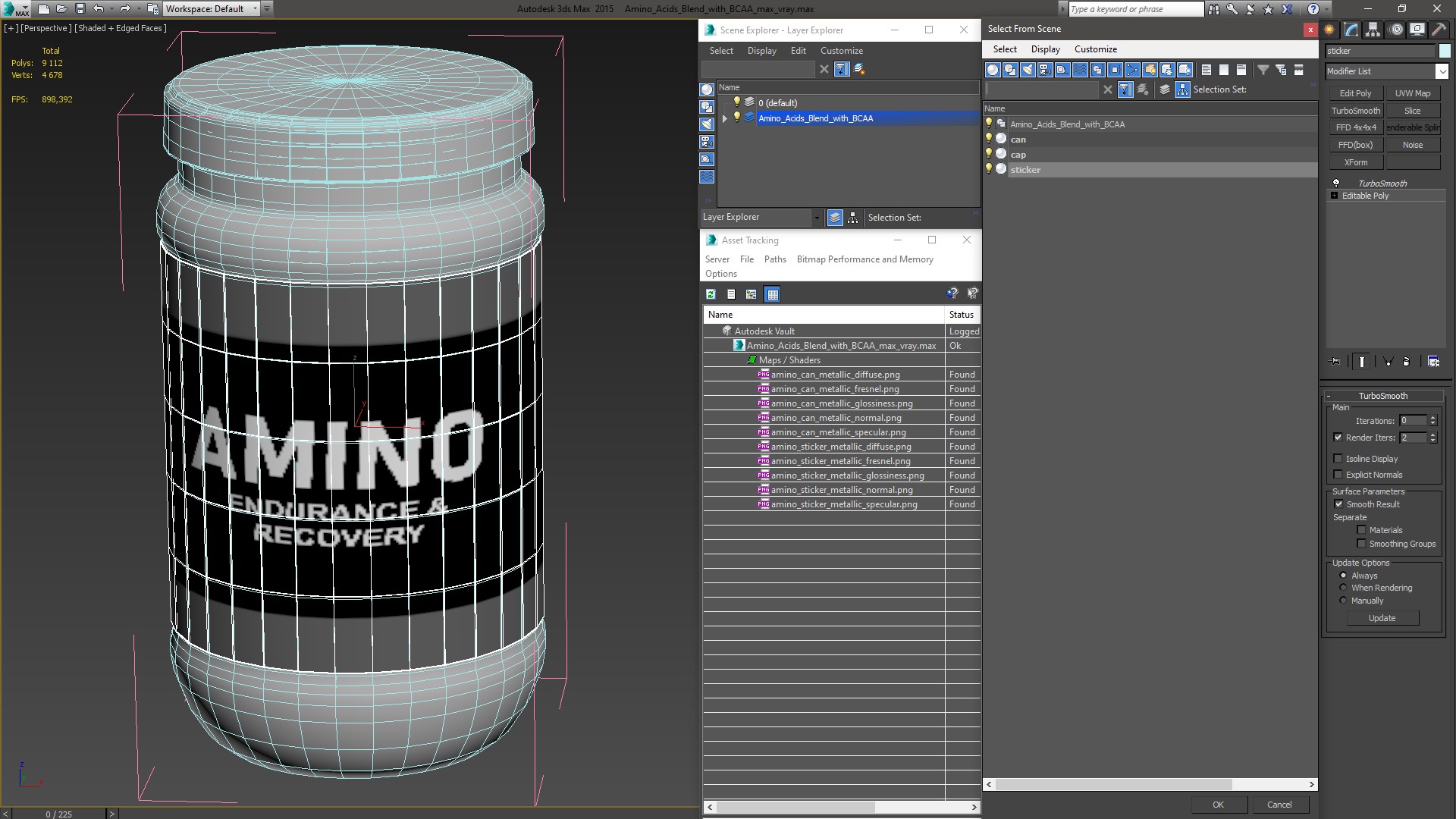This screenshot has width=1456, height=819.
Task: Click Update button in TurboSmooth panel
Action: click(x=1382, y=618)
